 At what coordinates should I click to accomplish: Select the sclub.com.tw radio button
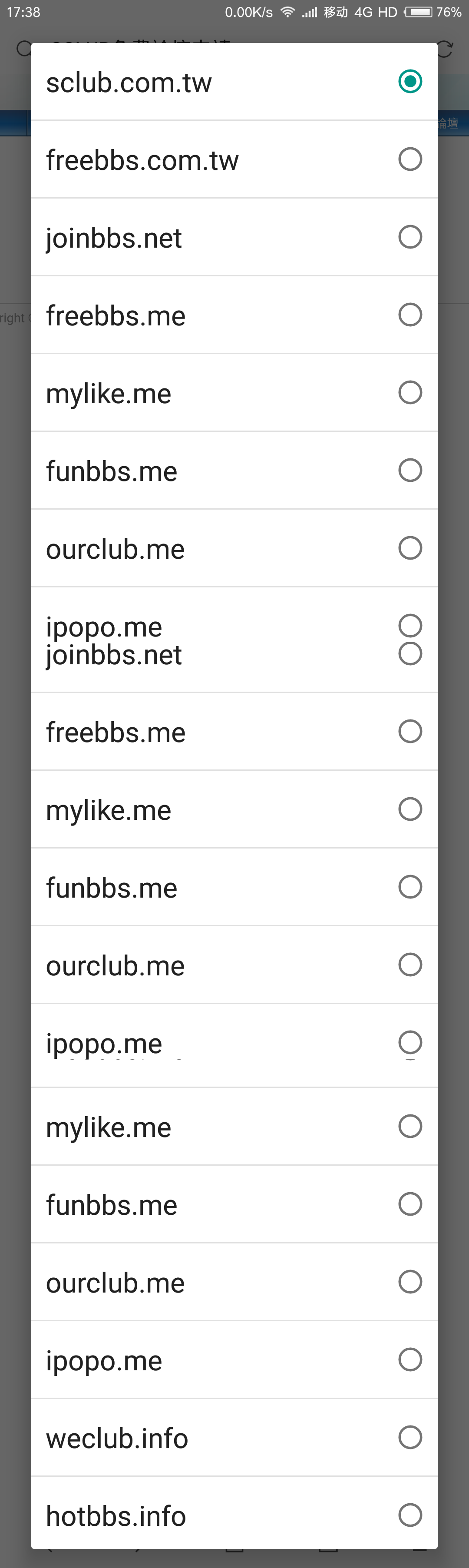[x=410, y=81]
